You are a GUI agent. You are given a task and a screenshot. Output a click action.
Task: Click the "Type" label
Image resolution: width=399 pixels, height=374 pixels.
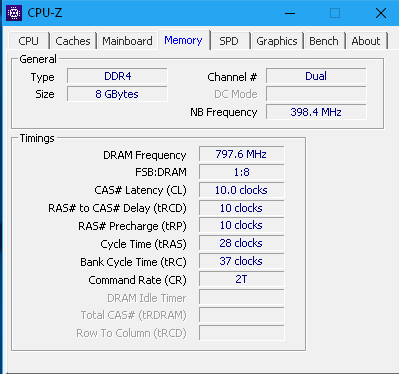click(x=42, y=77)
